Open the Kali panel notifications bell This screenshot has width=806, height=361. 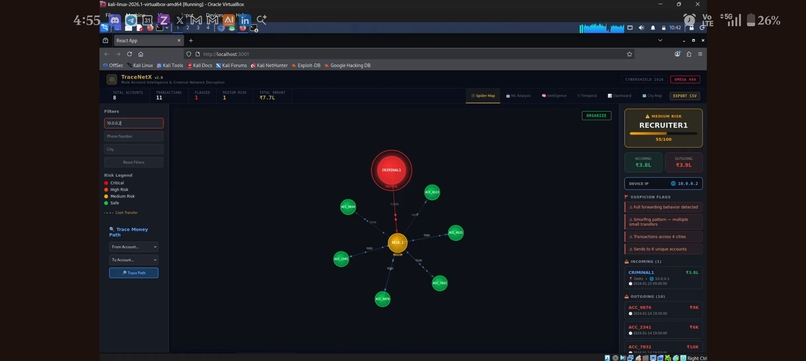tap(653, 28)
